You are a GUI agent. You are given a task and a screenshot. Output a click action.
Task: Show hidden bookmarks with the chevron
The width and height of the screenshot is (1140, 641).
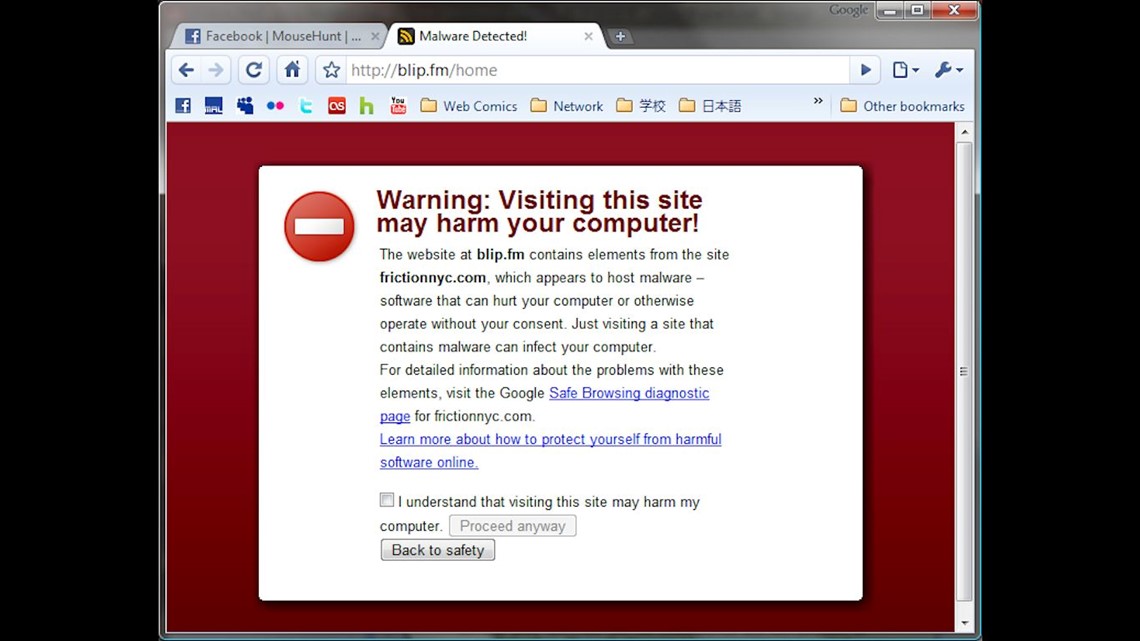coord(818,101)
